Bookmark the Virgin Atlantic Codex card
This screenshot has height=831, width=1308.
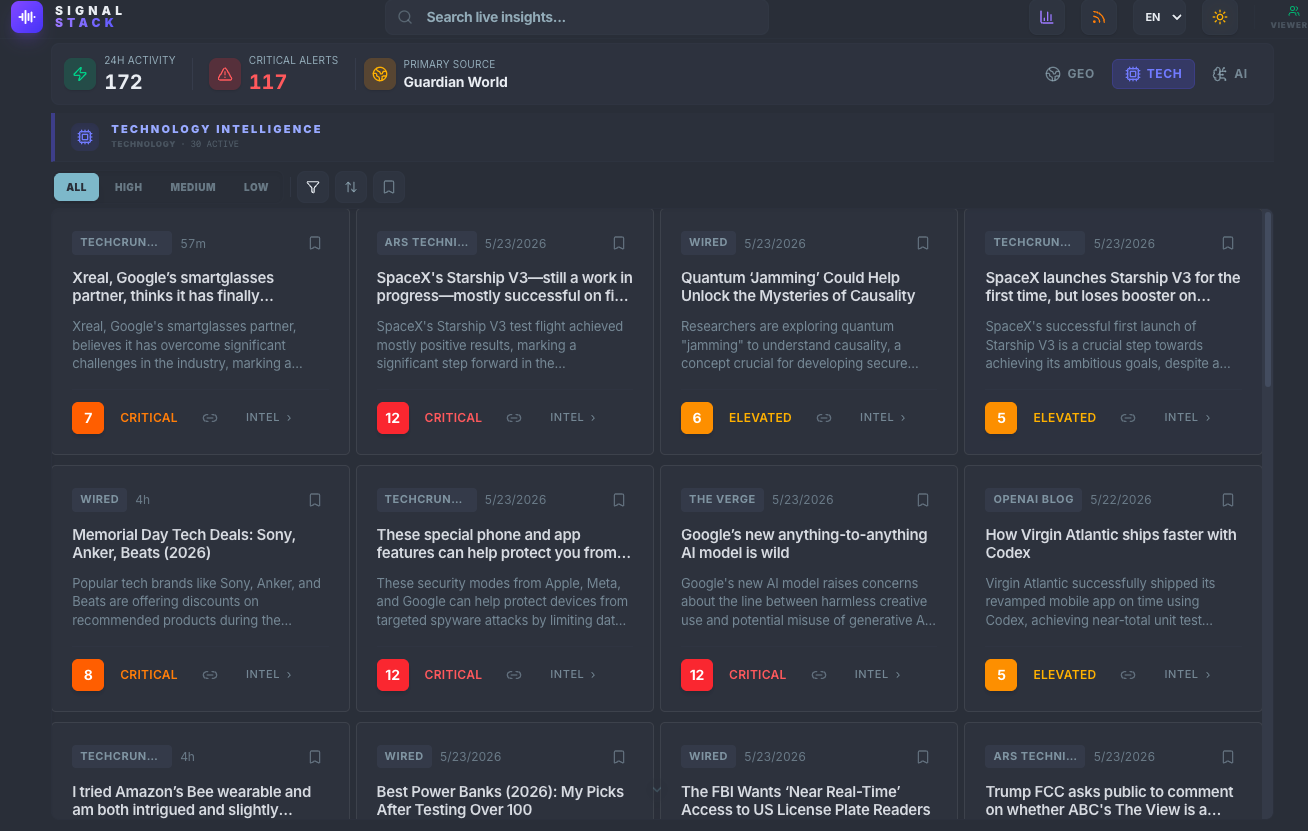pos(1228,500)
